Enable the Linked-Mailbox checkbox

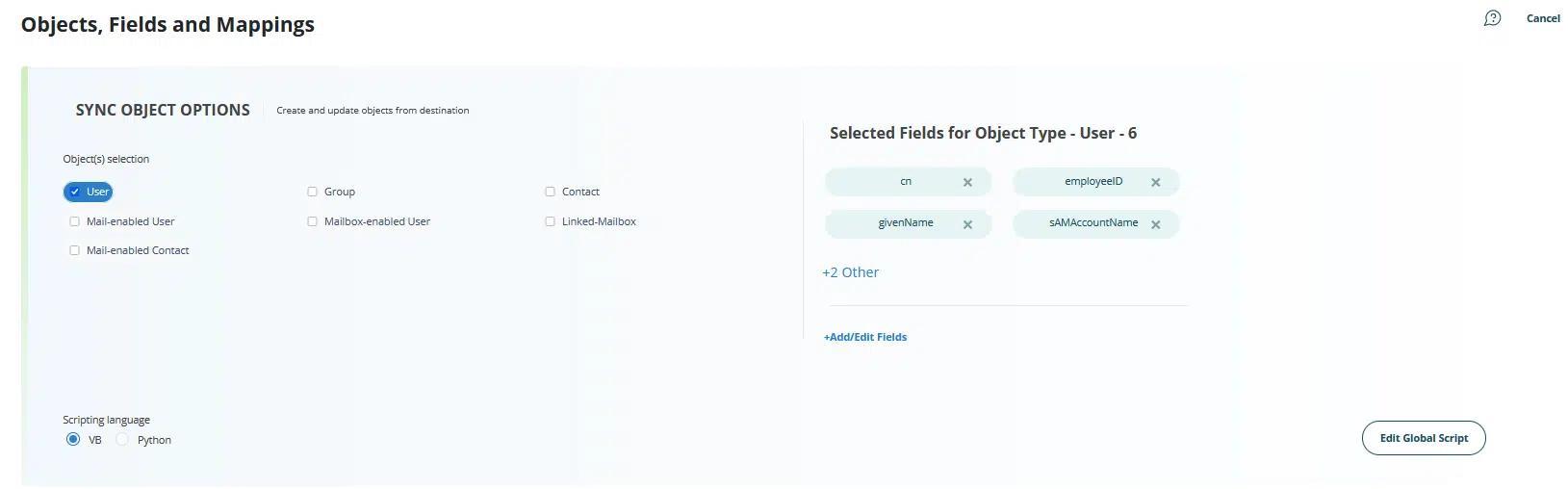click(550, 221)
